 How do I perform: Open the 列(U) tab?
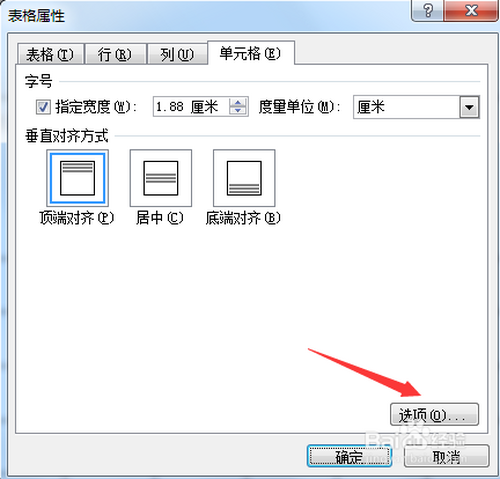(x=177, y=54)
